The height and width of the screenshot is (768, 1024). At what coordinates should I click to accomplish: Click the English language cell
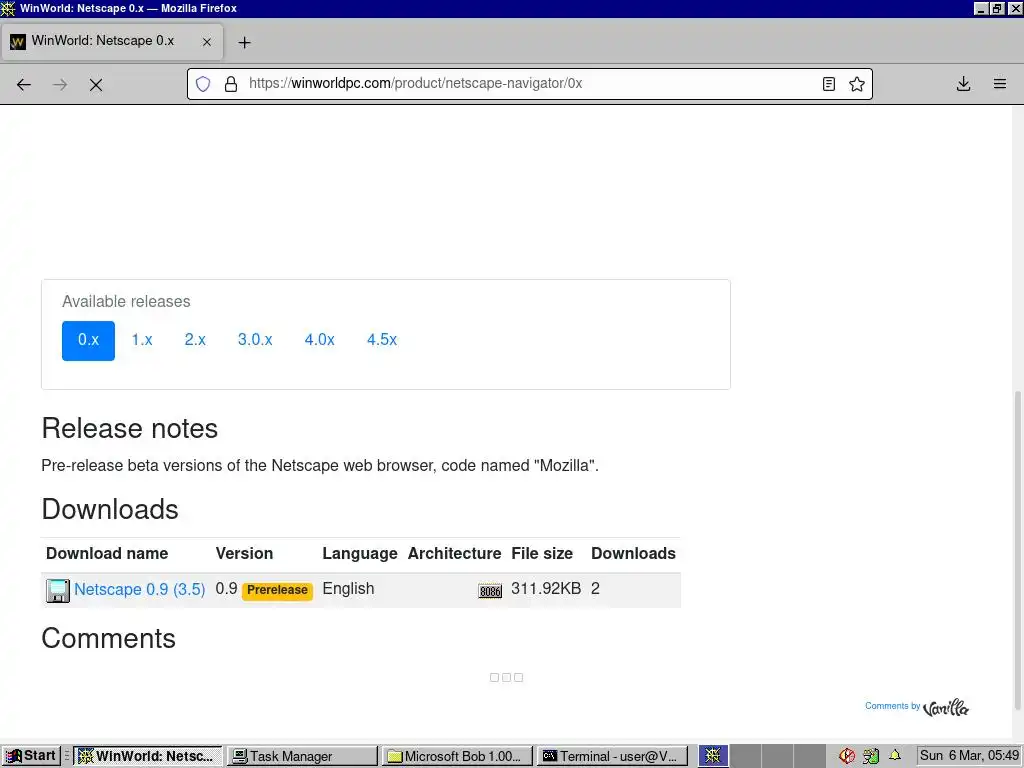tap(348, 589)
